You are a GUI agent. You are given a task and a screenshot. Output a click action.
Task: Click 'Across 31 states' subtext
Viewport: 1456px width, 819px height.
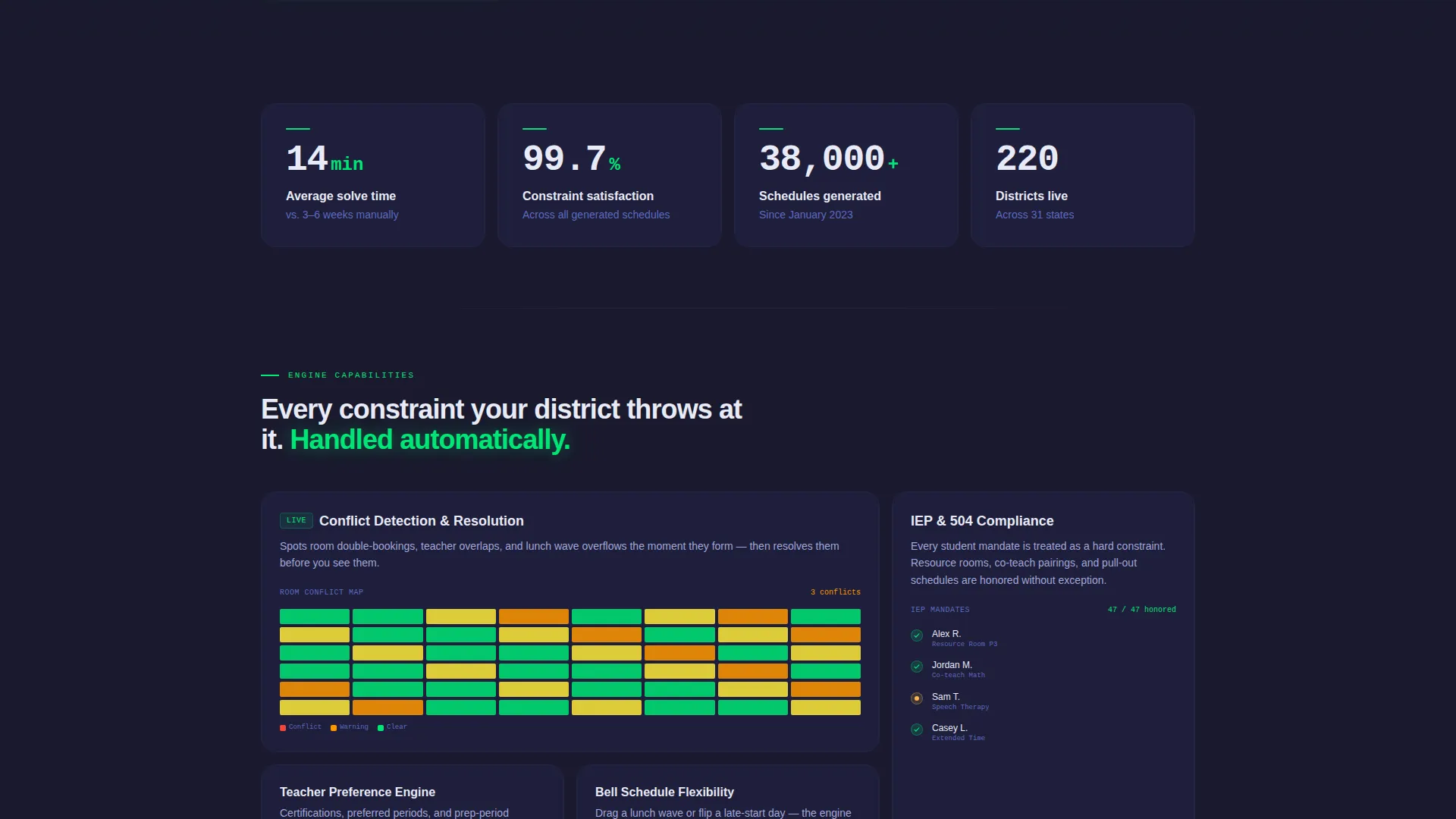pyautogui.click(x=1034, y=215)
